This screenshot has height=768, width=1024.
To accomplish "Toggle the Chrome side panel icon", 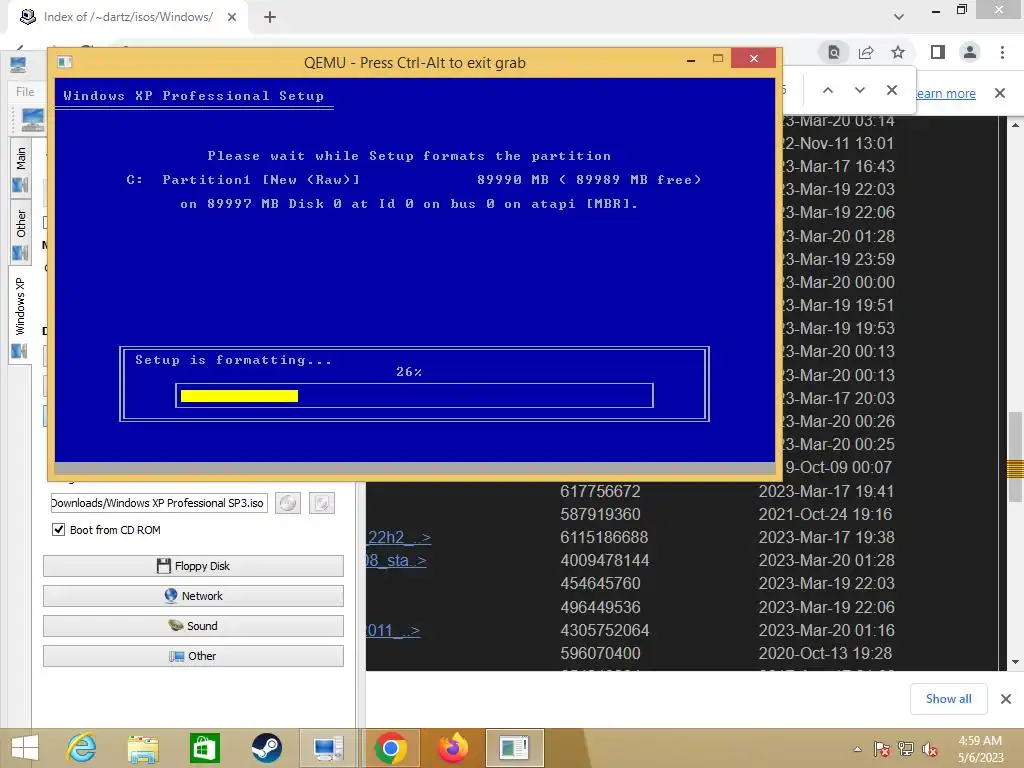I will (938, 52).
